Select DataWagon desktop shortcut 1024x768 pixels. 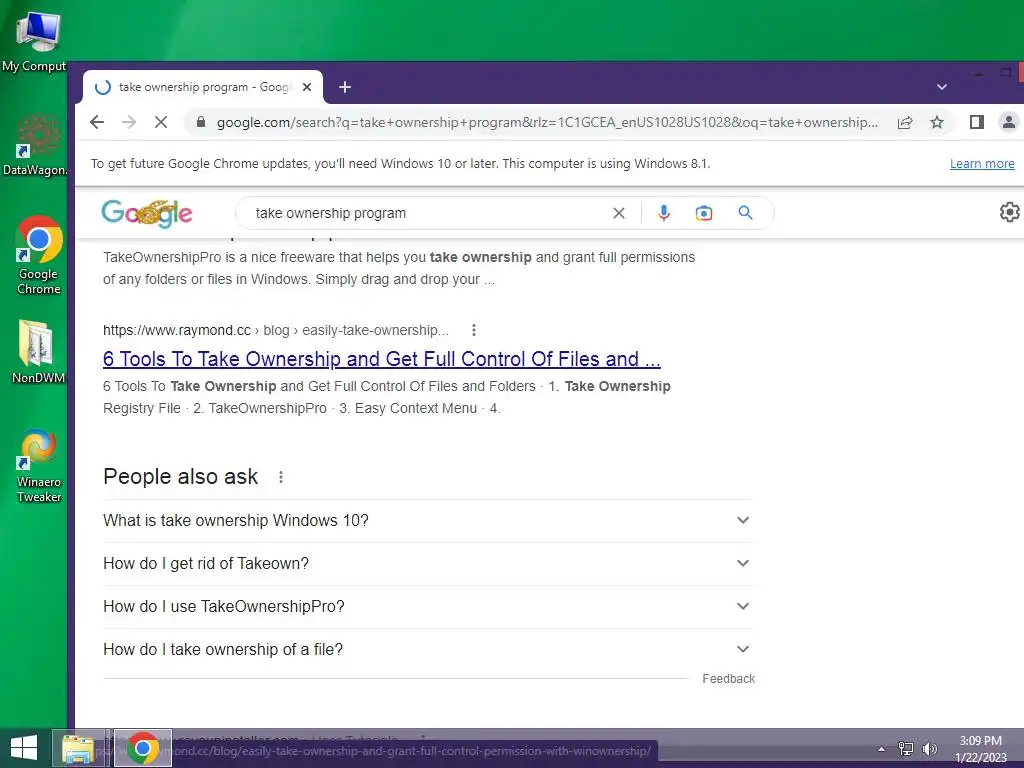click(36, 145)
